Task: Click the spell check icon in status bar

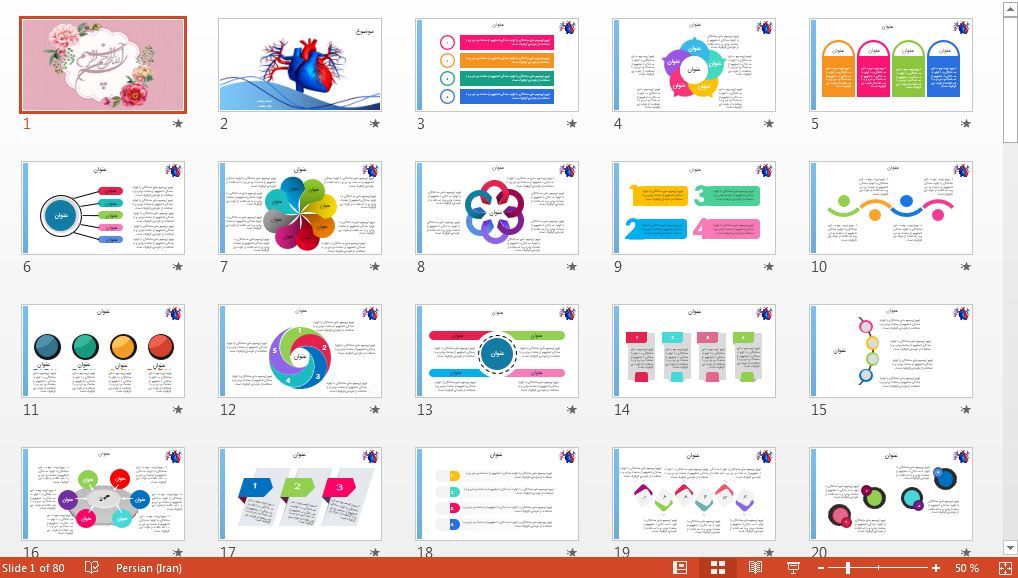Action: (x=92, y=568)
